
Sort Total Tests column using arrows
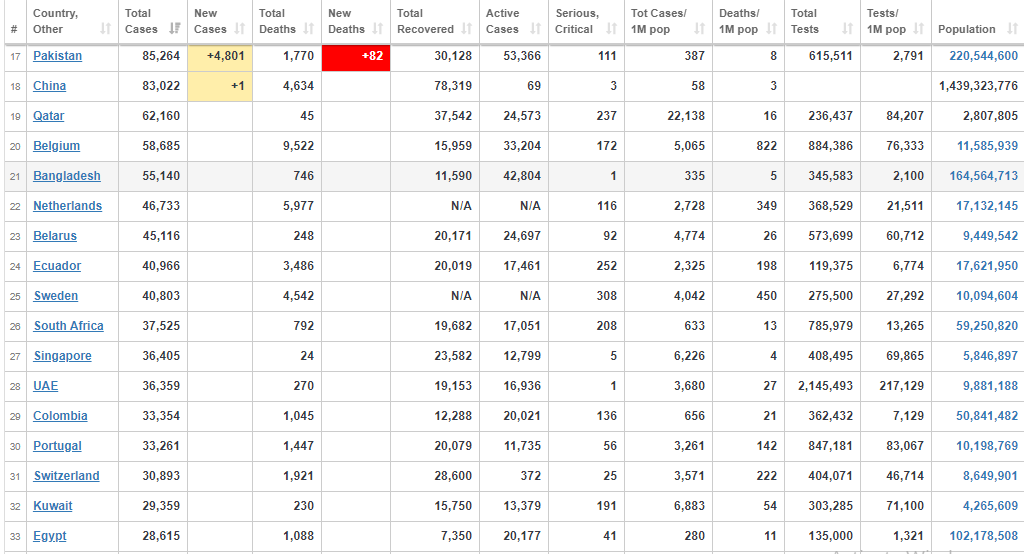pos(848,29)
